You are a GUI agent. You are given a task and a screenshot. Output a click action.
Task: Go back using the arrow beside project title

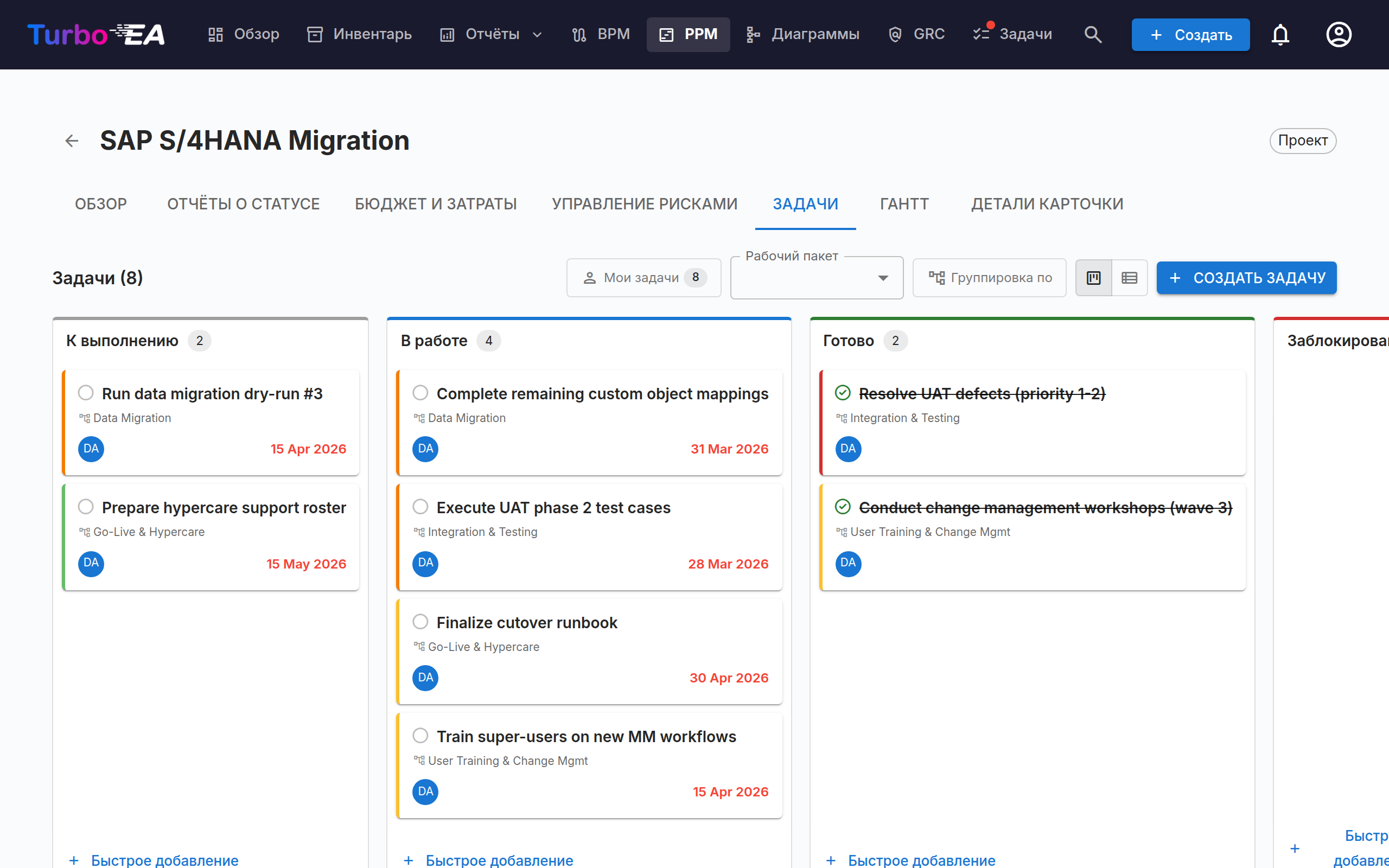(72, 141)
